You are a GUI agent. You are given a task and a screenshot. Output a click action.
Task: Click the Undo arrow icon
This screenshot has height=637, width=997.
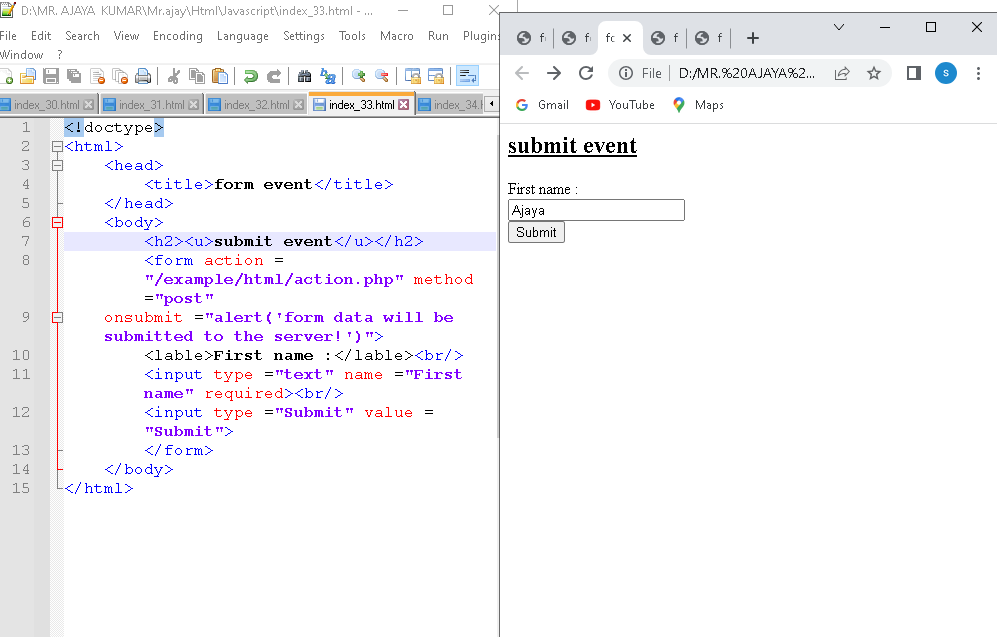pos(250,76)
